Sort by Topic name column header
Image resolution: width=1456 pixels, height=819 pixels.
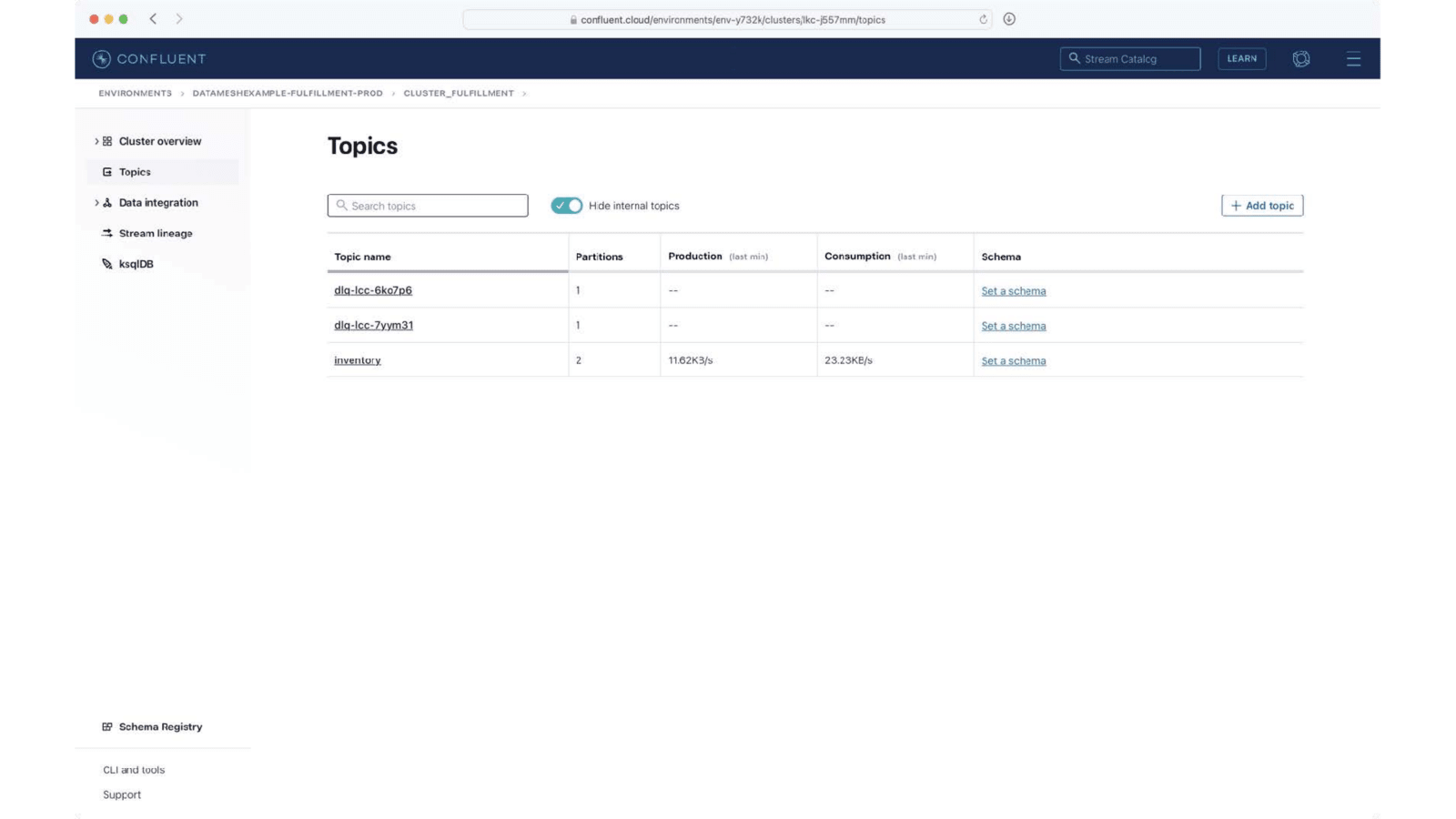[362, 257]
